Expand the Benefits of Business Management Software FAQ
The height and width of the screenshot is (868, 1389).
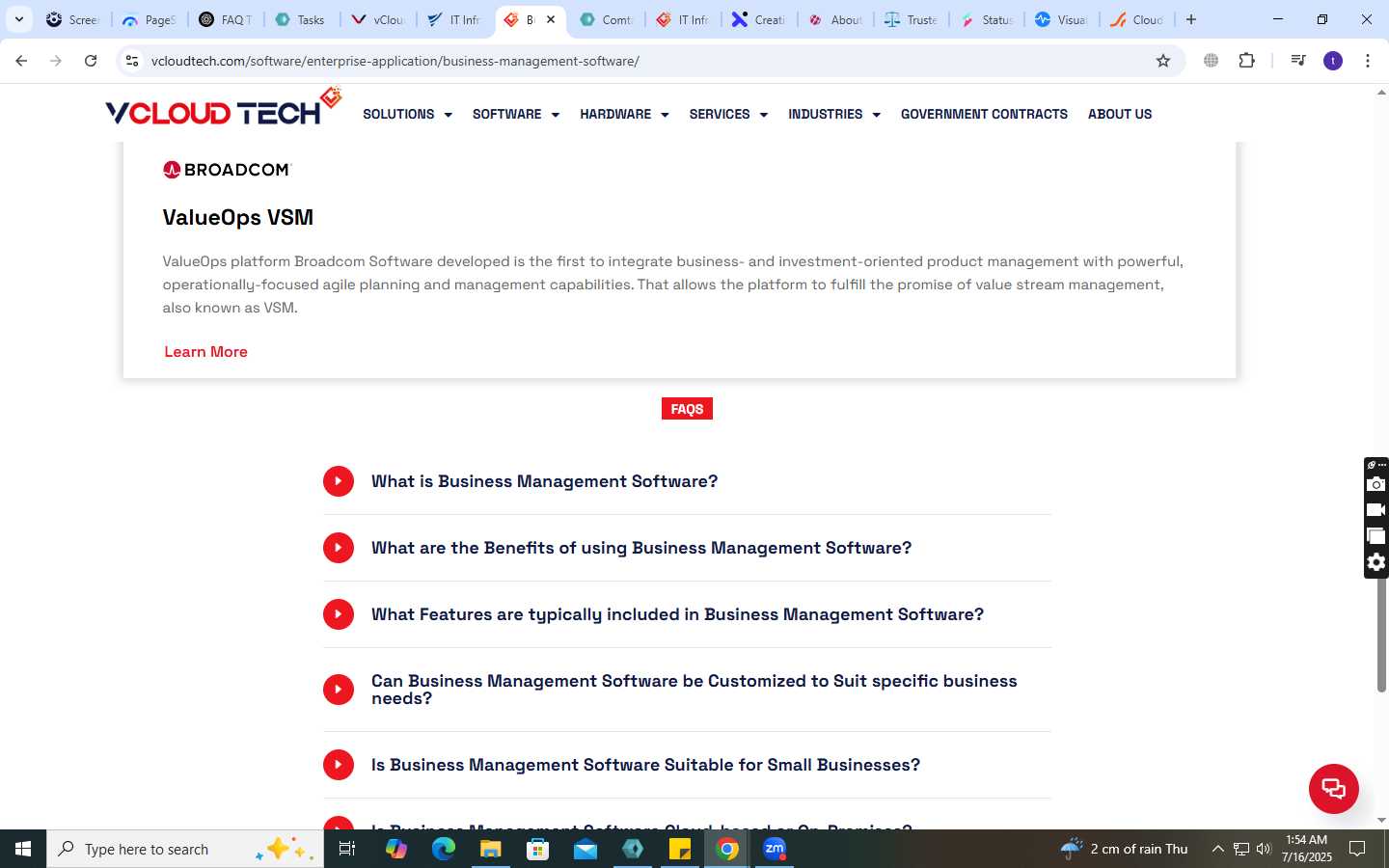[x=687, y=548]
